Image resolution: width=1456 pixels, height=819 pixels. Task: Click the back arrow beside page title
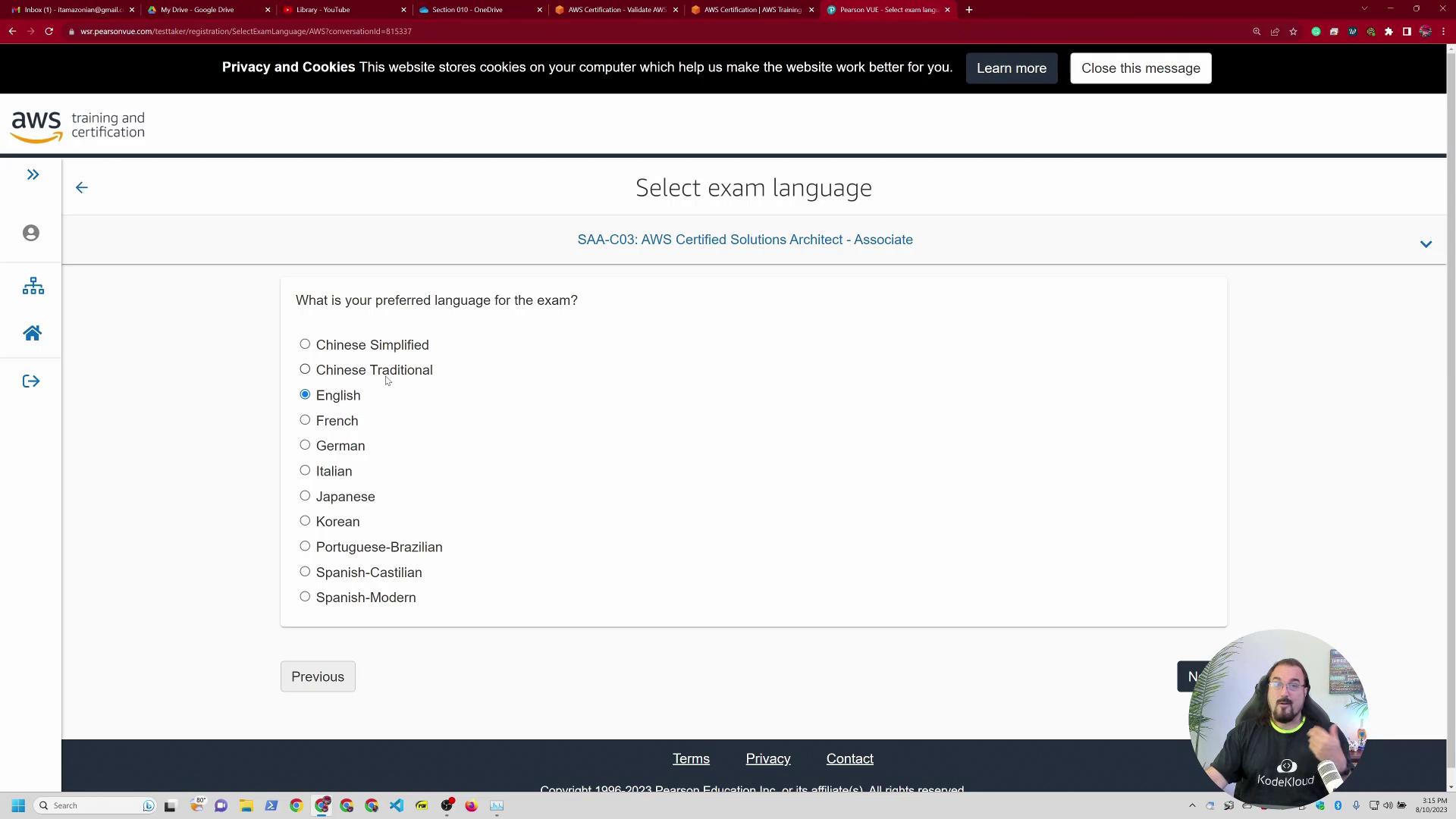82,188
